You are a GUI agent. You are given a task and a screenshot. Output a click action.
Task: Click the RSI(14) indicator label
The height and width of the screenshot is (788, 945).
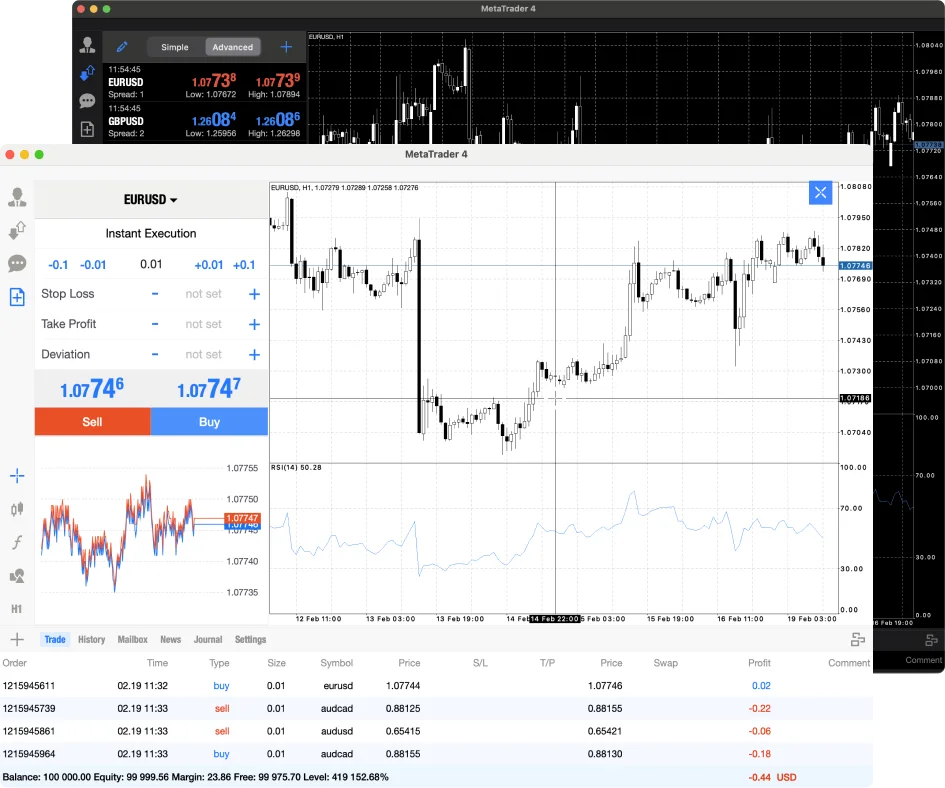coord(296,467)
